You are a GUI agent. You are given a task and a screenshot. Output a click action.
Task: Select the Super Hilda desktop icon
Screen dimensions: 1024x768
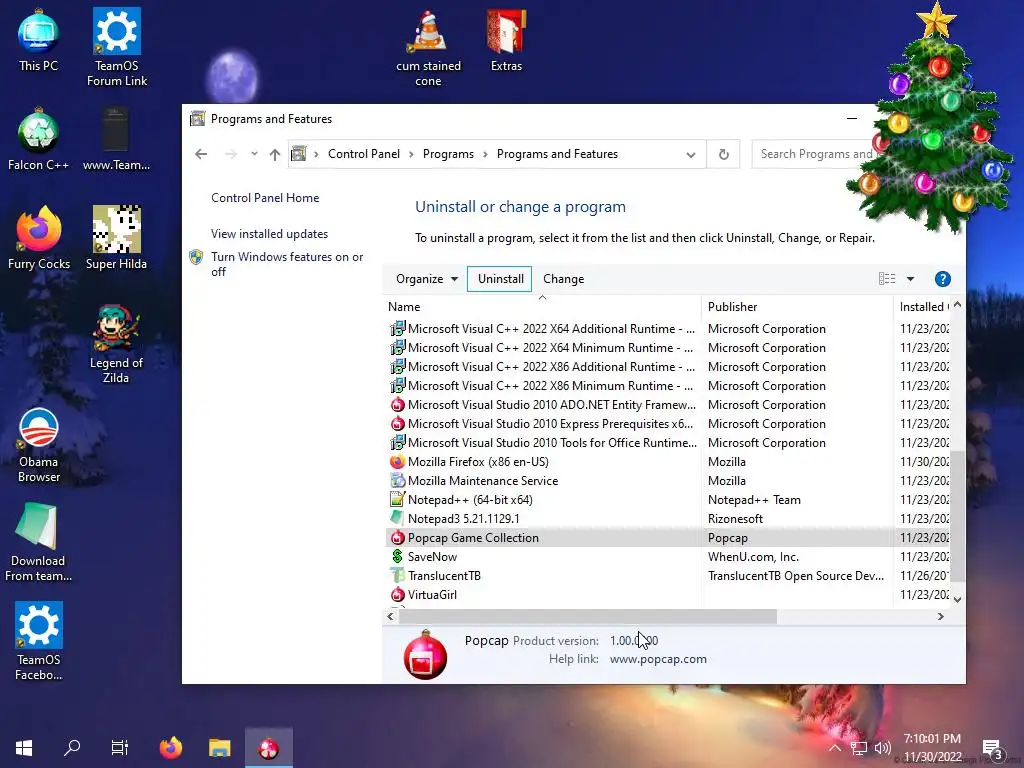[116, 238]
